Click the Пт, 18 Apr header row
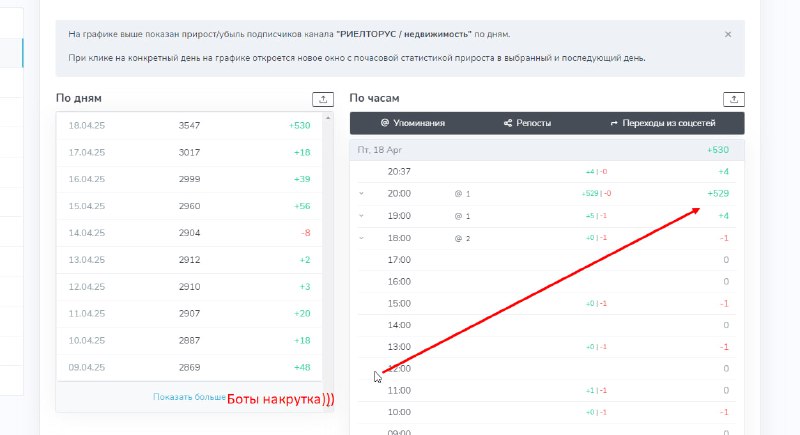The height and width of the screenshot is (435, 800). click(x=547, y=150)
